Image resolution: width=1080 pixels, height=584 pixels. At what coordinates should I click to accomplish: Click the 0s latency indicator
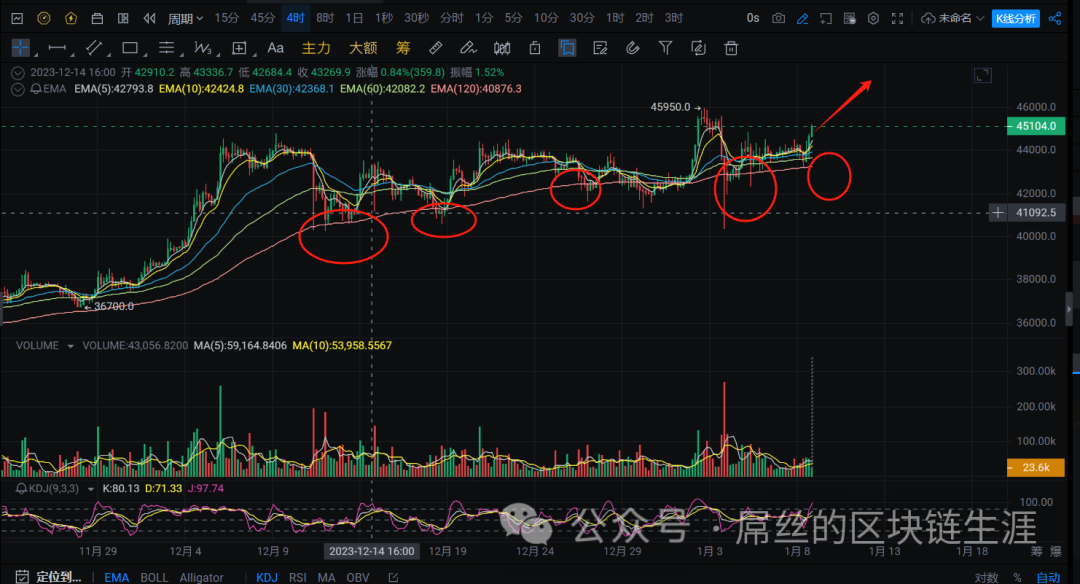[x=753, y=18]
